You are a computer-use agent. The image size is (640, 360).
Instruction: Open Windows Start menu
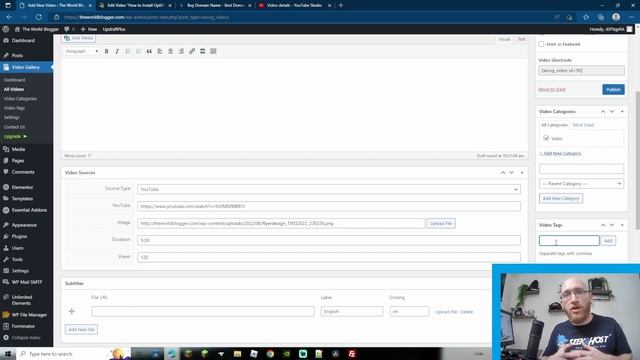click(x=8, y=354)
